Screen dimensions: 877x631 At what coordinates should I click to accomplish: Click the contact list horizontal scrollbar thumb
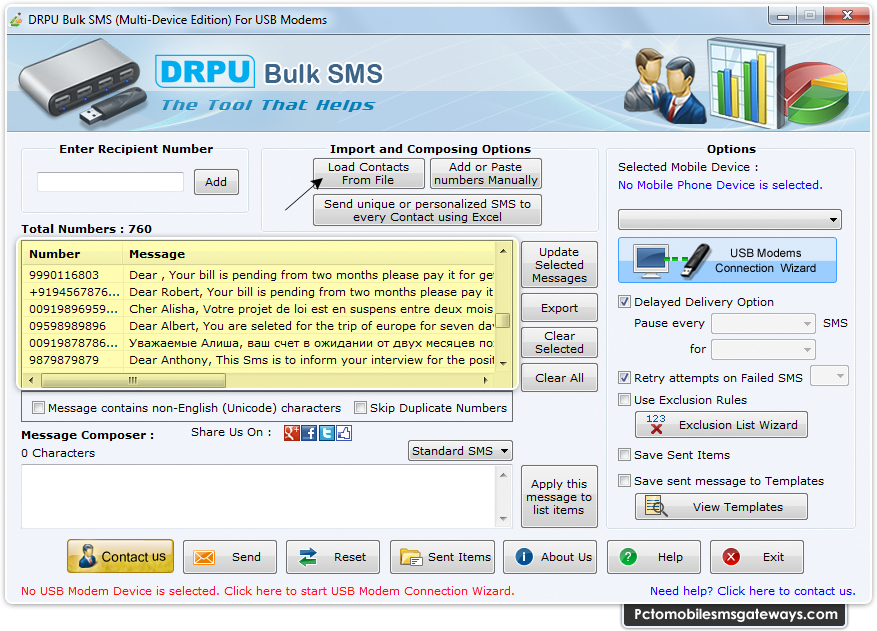pyautogui.click(x=133, y=380)
